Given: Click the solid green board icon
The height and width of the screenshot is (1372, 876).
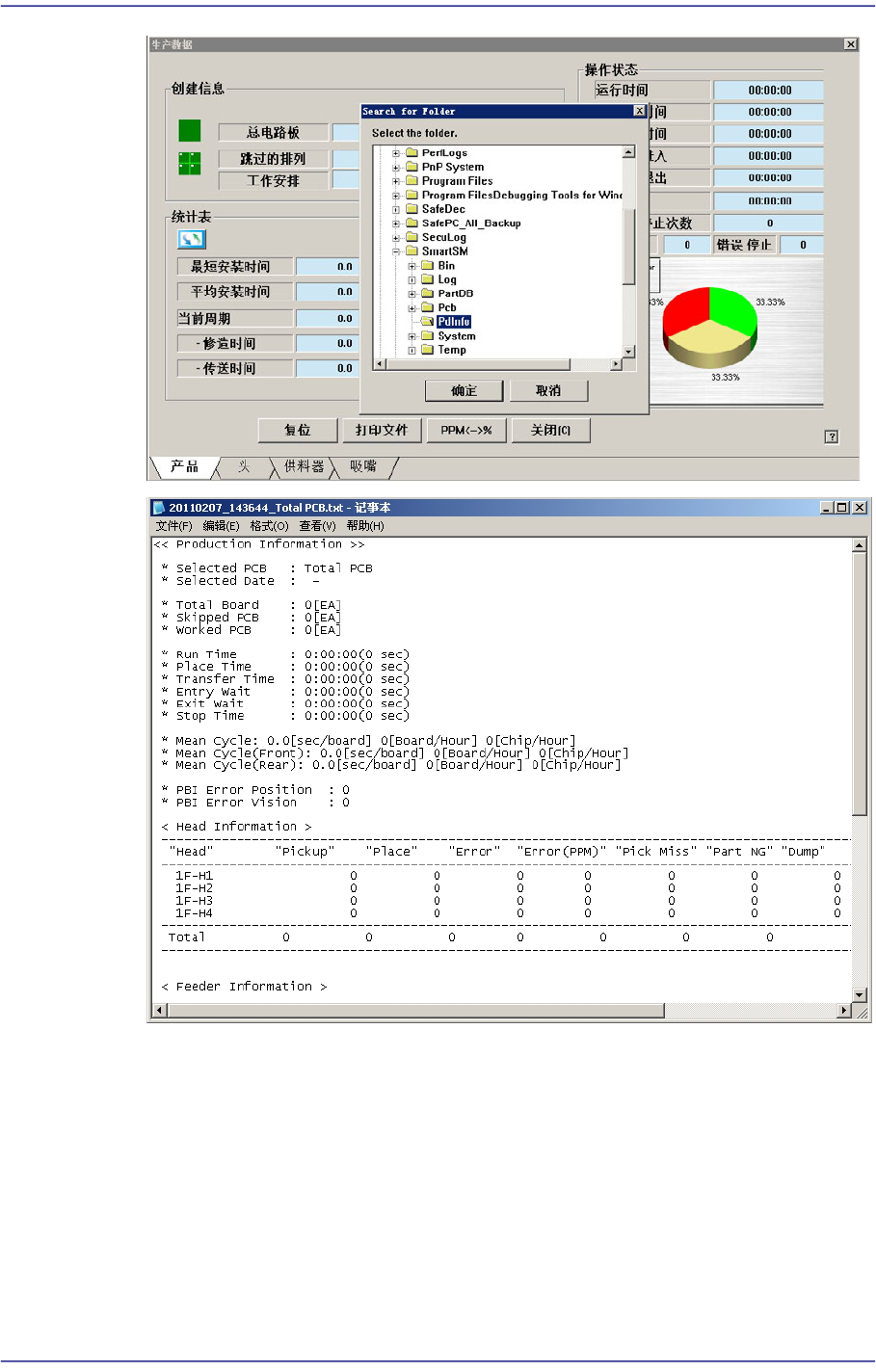Looking at the screenshot, I should tap(190, 131).
